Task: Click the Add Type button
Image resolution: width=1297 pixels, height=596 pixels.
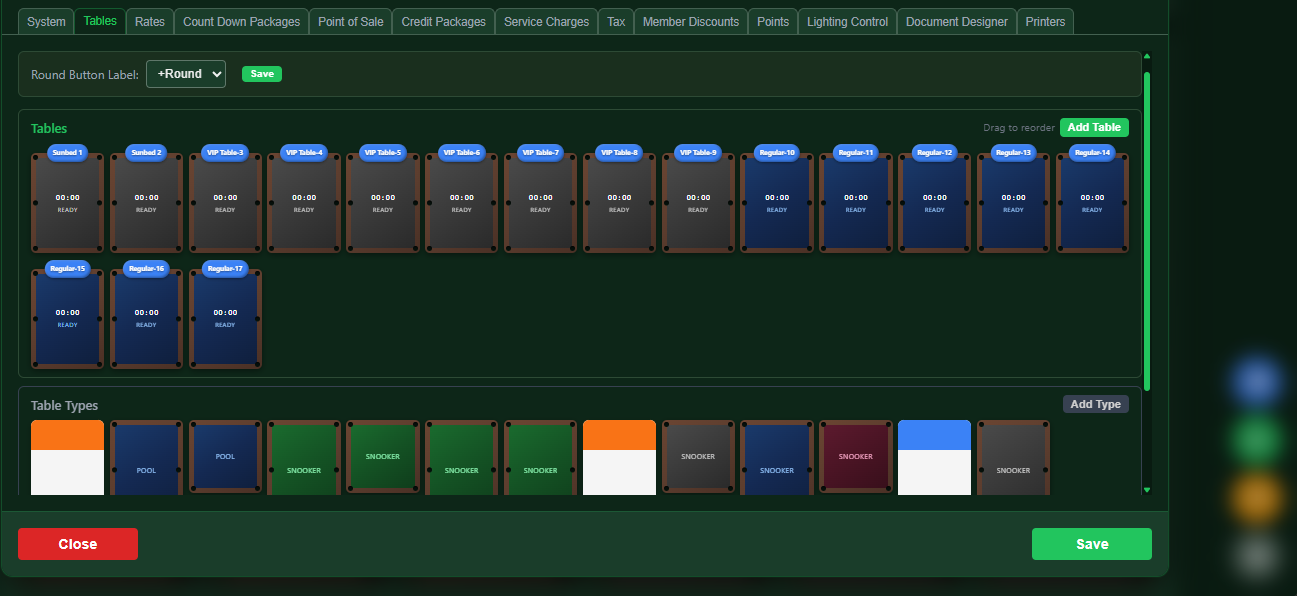Action: coord(1095,404)
